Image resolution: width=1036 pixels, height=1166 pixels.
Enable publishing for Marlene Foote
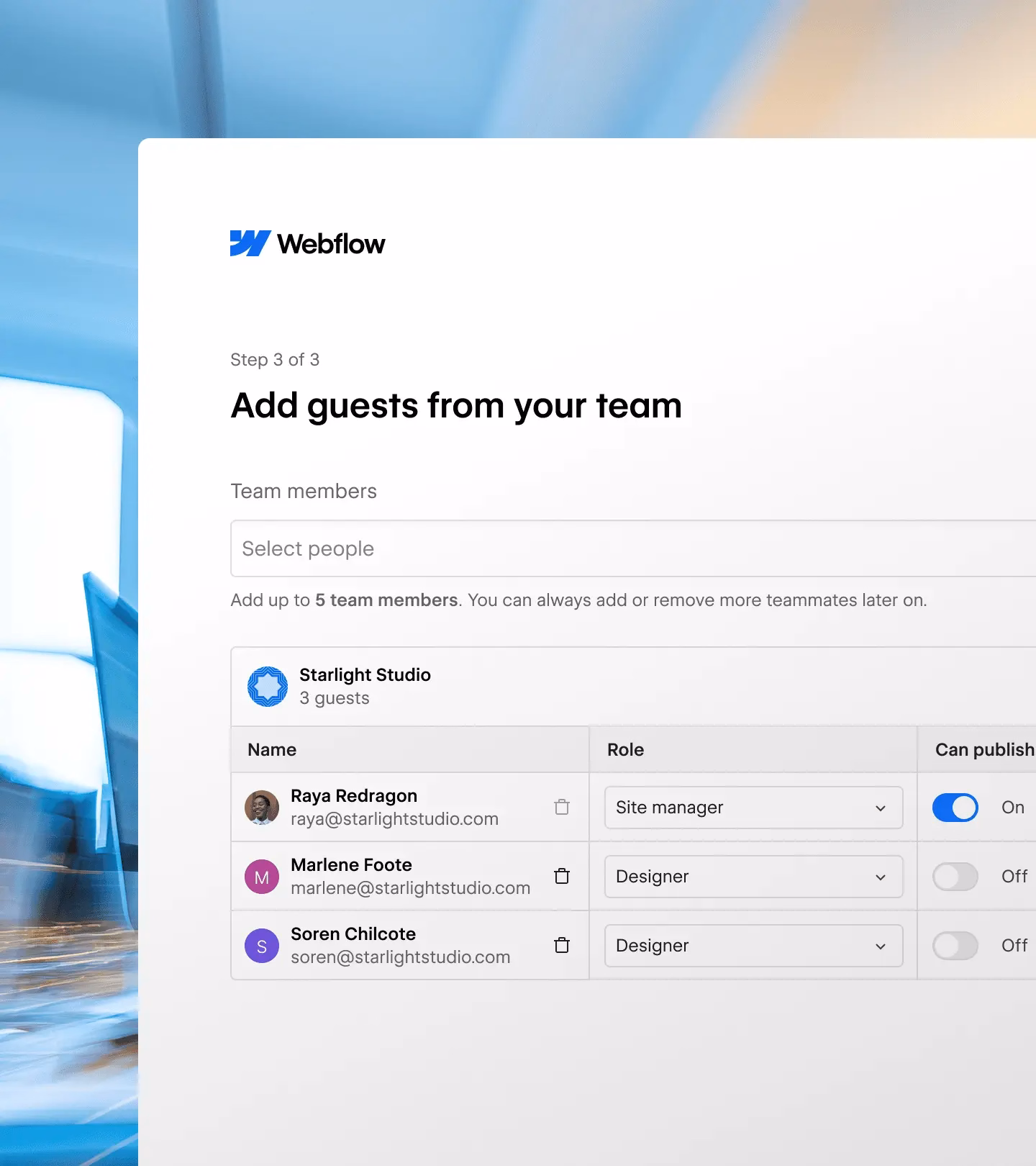[955, 877]
